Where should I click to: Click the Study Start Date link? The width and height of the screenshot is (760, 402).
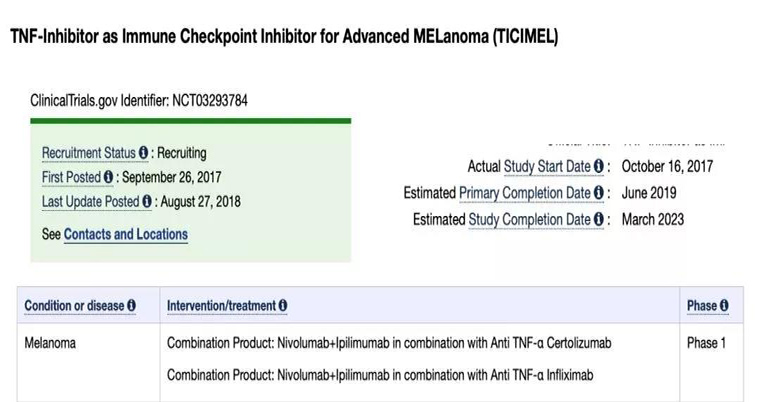(547, 166)
